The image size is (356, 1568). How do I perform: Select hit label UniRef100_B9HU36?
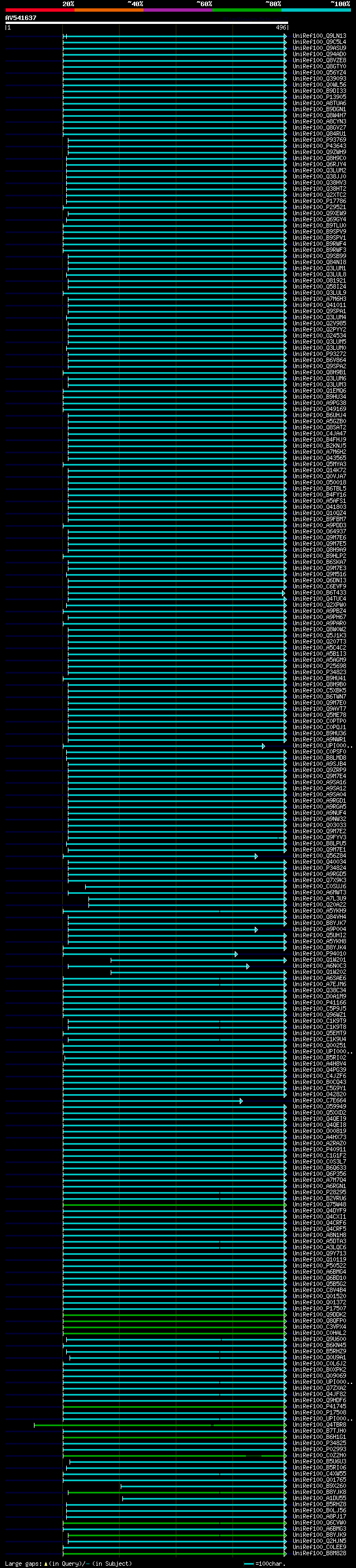point(319,734)
